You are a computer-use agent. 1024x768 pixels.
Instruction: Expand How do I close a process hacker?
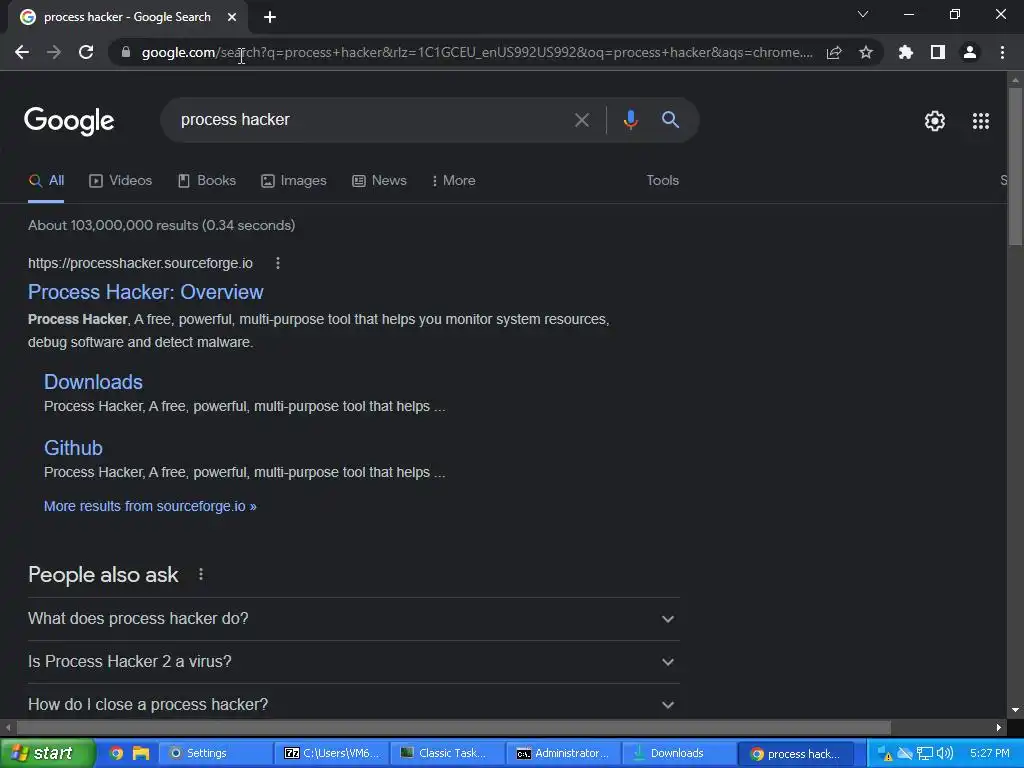pyautogui.click(x=353, y=703)
